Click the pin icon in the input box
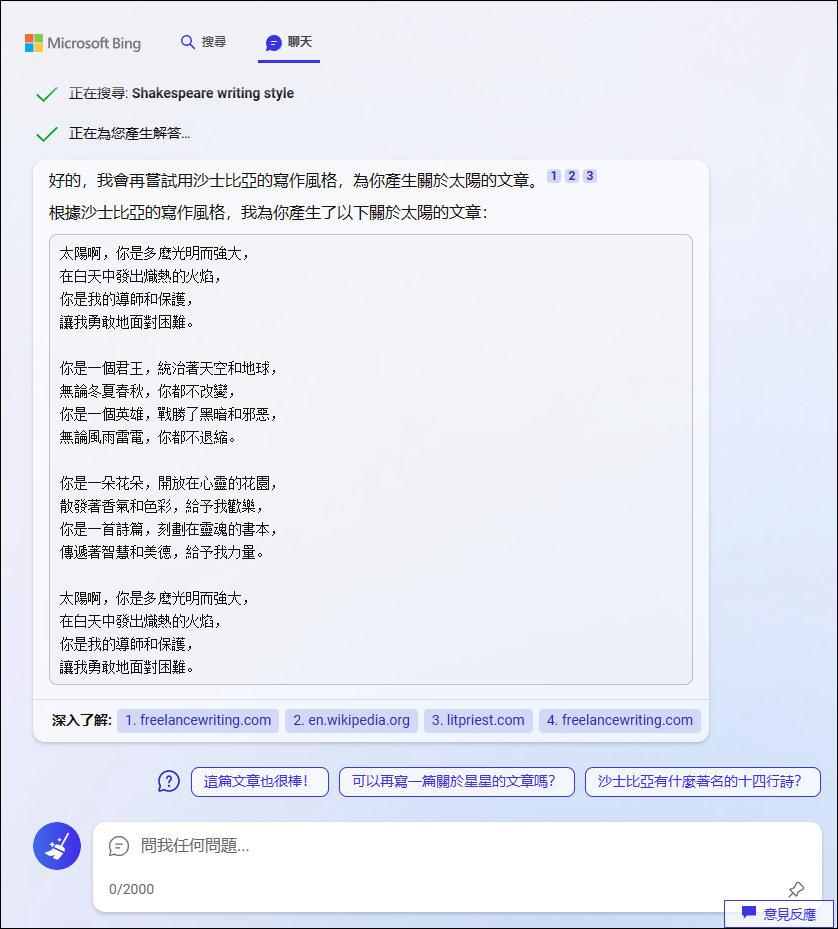The height and width of the screenshot is (929, 838). 796,889
